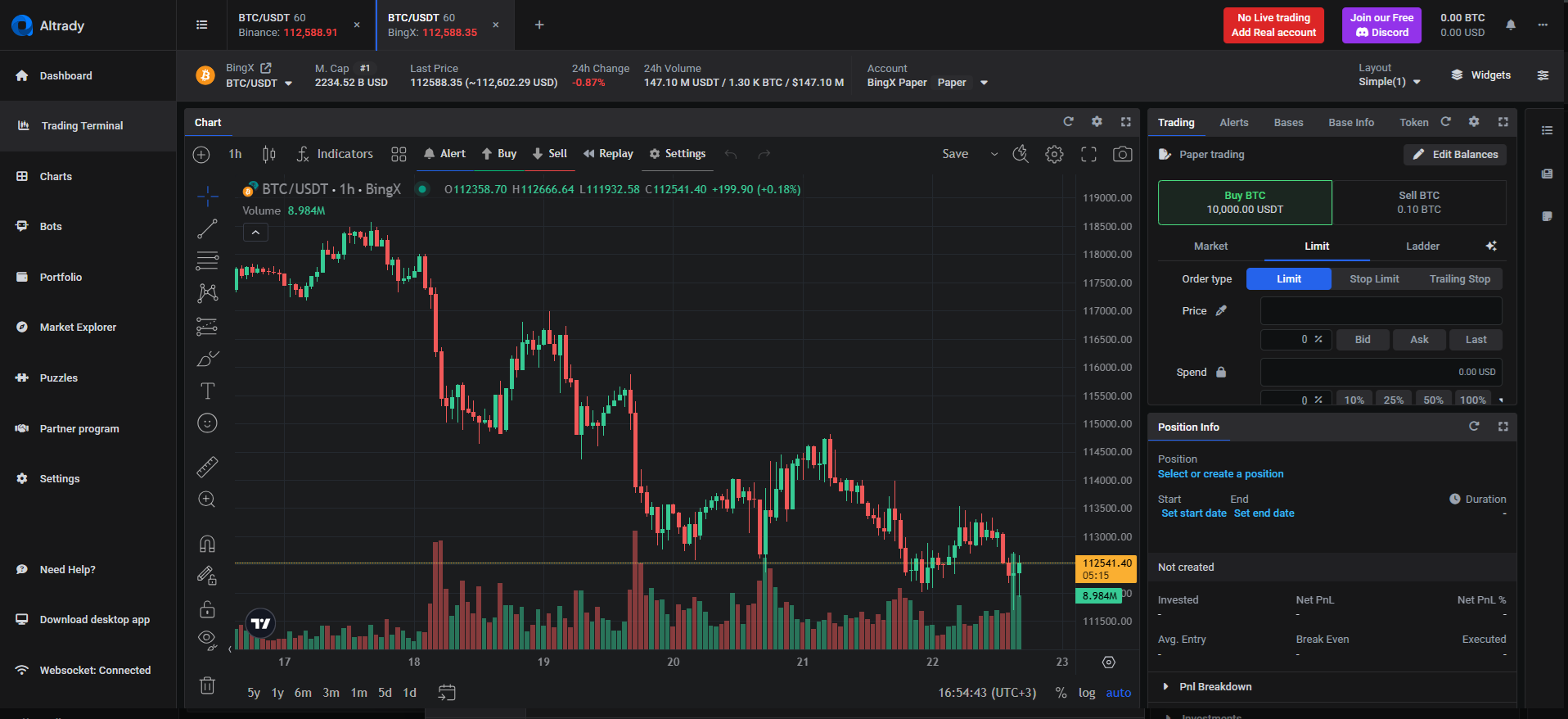The image size is (1568, 719).
Task: Open the indicator templates grid icon
Action: coord(399,154)
